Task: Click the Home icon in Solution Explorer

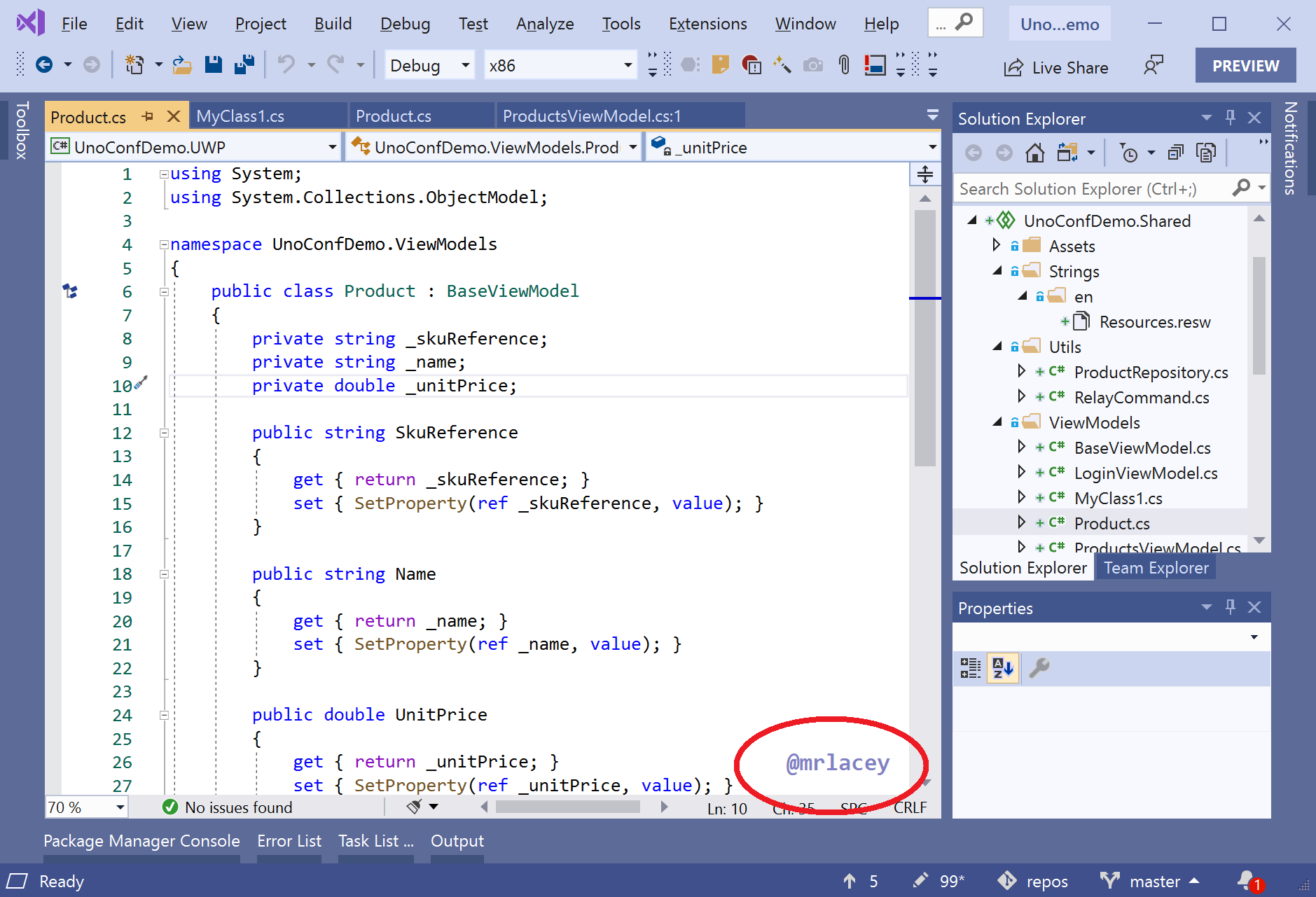Action: click(1034, 153)
